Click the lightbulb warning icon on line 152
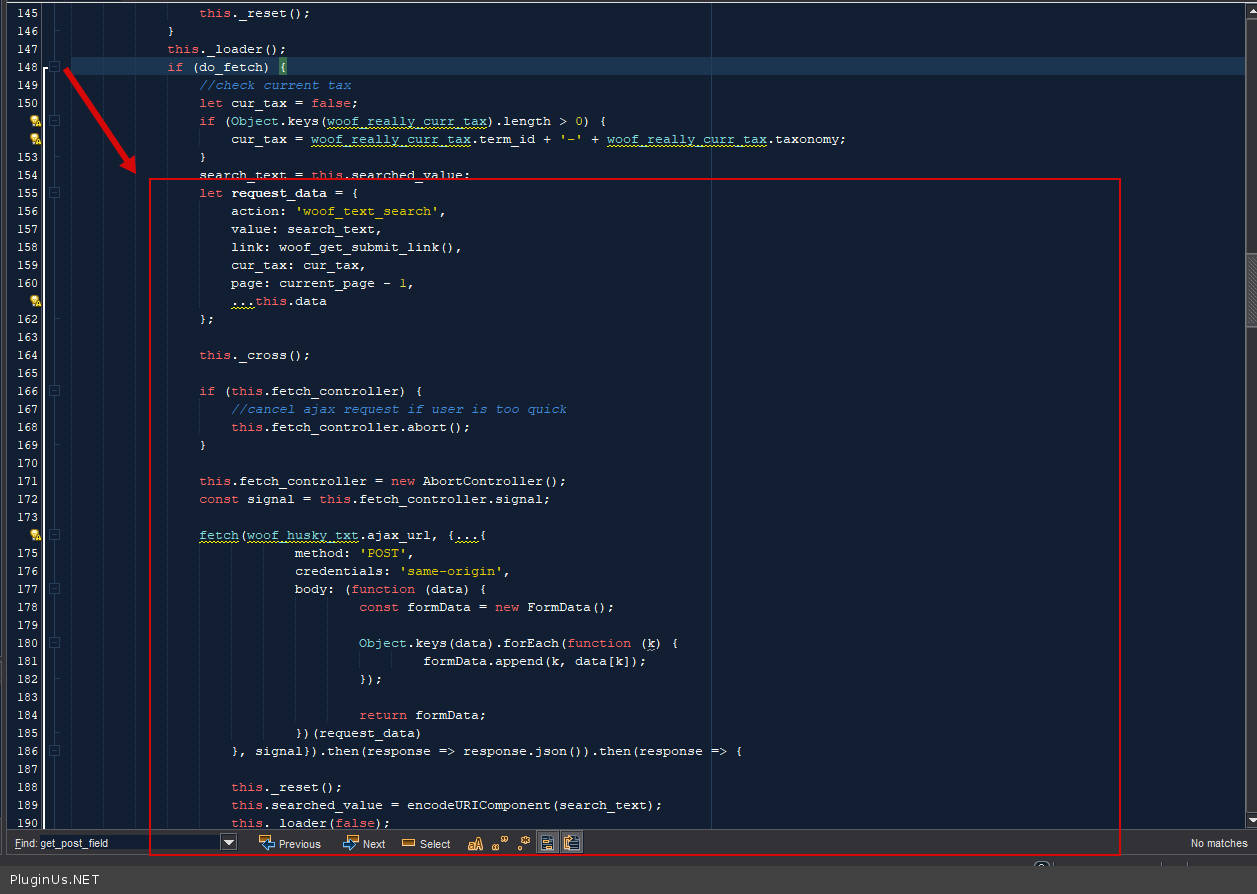Viewport: 1257px width, 894px height. pos(34,139)
